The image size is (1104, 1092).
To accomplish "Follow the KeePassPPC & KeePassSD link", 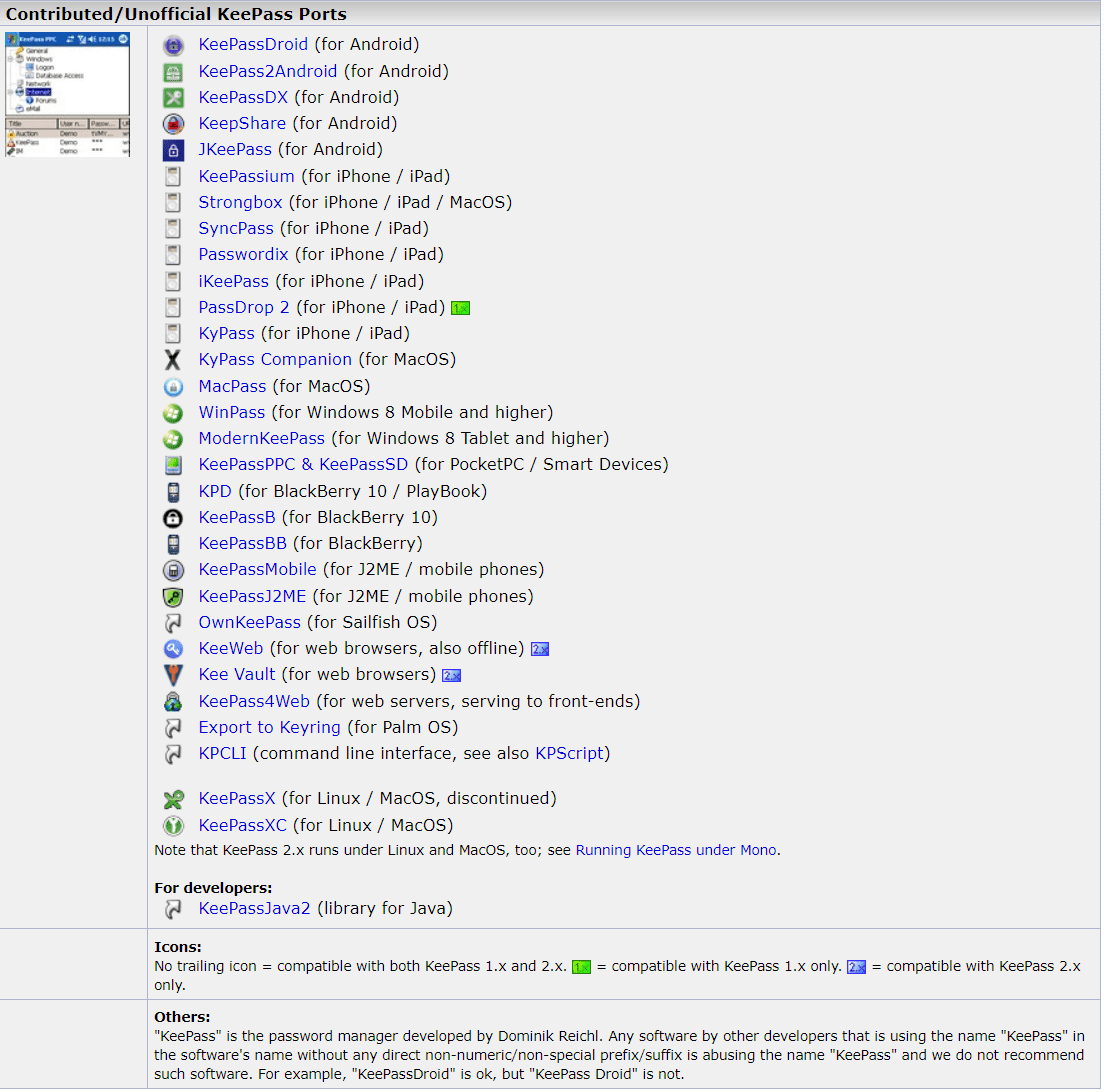I will point(303,464).
